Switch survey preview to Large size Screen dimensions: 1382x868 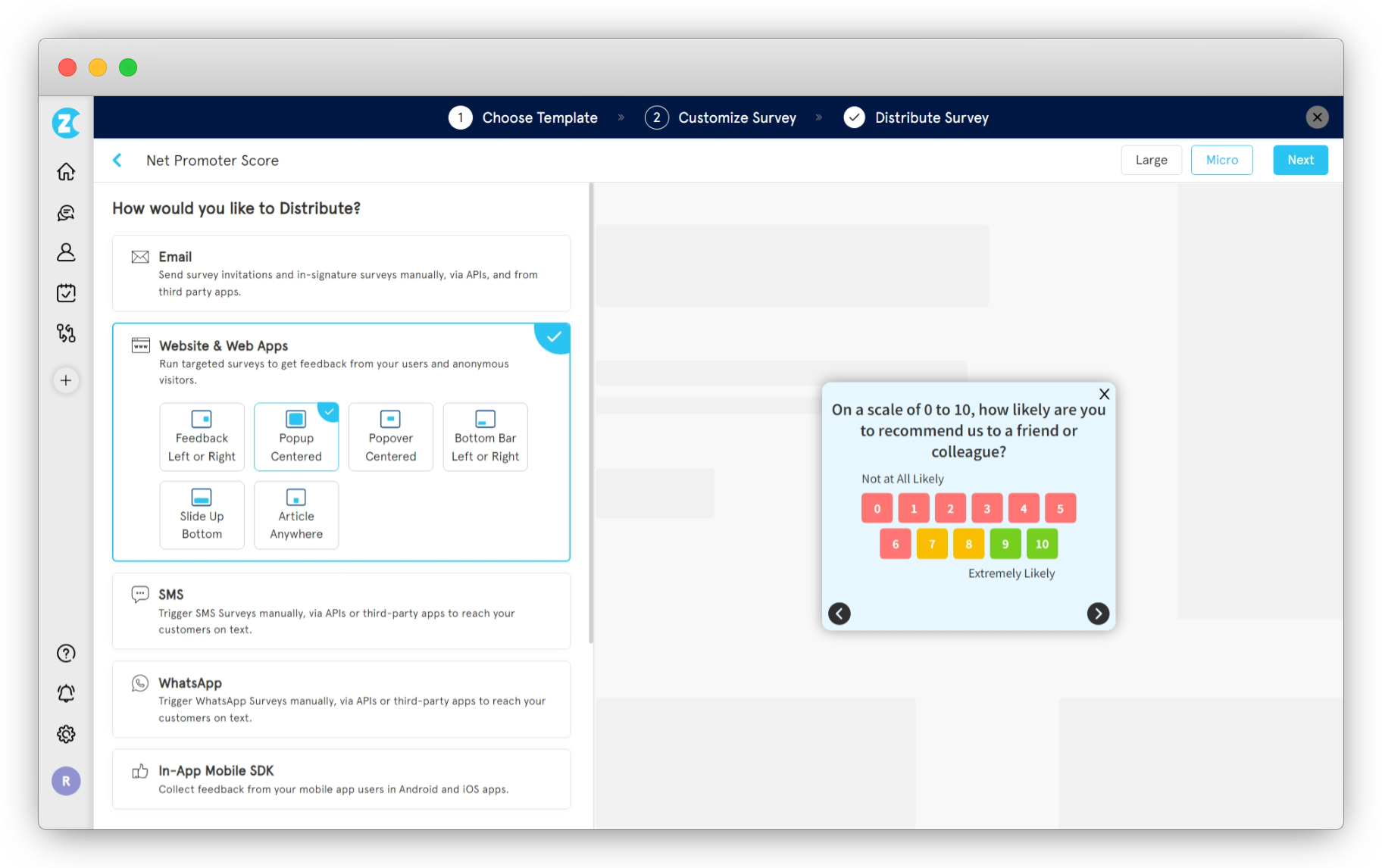(1151, 160)
